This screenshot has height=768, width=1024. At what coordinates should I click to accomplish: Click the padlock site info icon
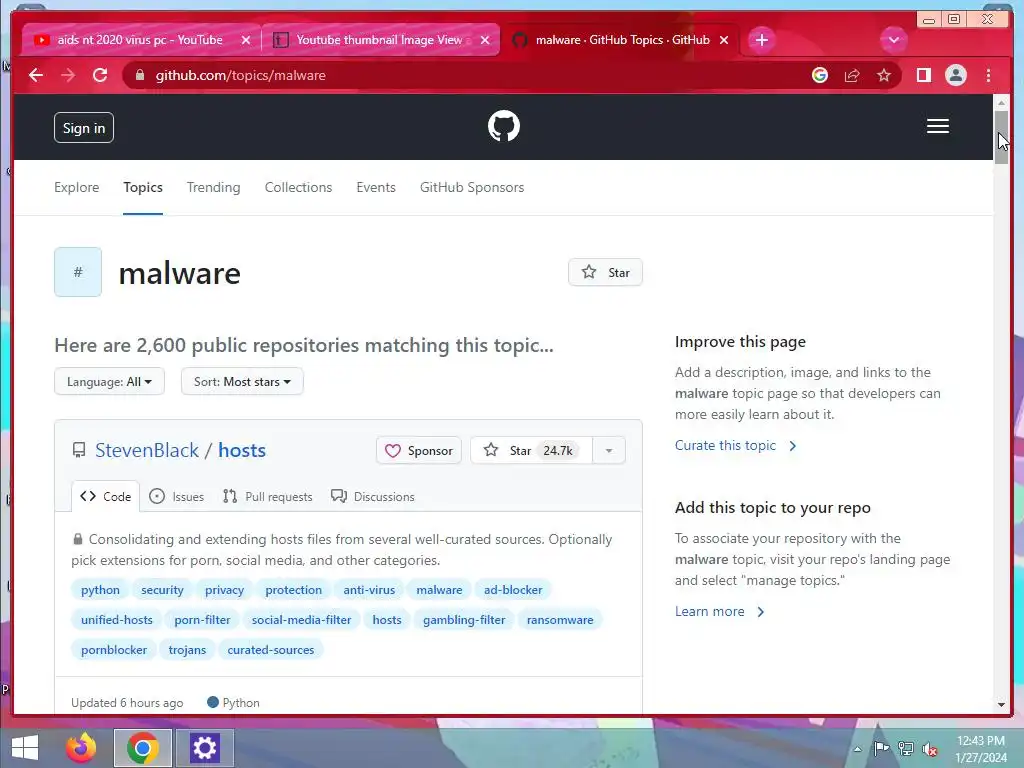pyautogui.click(x=139, y=75)
